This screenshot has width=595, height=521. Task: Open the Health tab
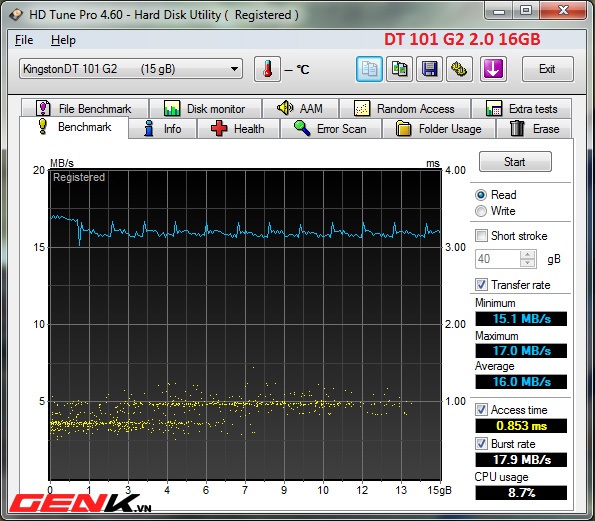238,129
